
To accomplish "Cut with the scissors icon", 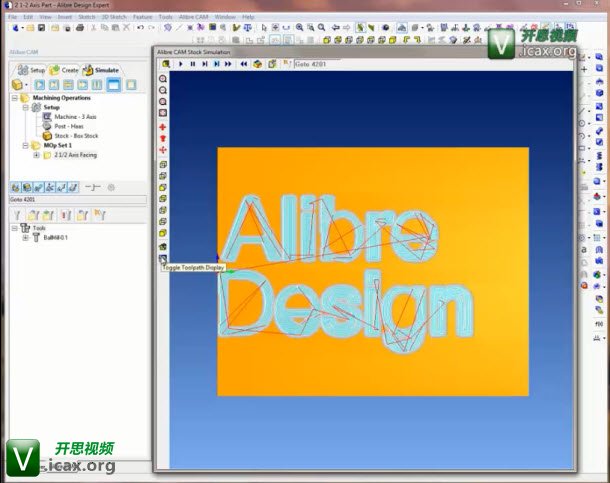I will point(93,28).
